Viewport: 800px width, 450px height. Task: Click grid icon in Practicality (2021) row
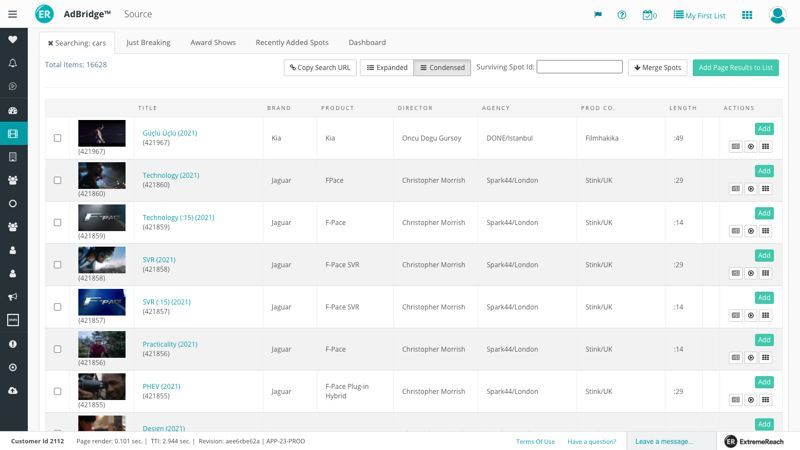click(765, 358)
